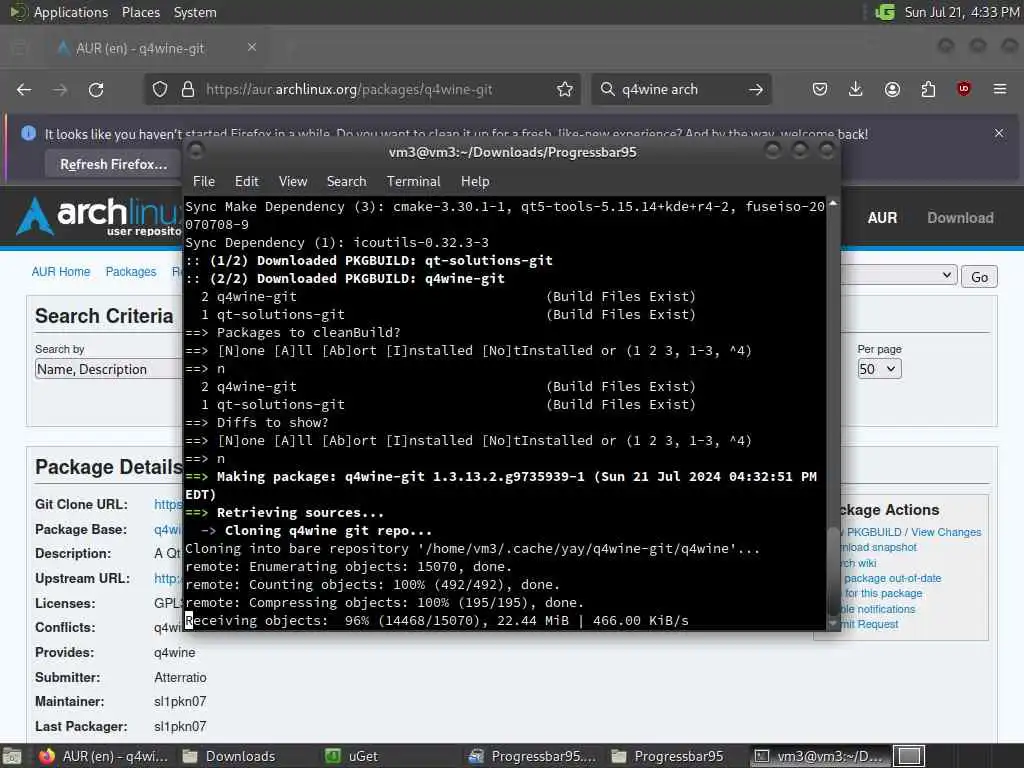Screen dimensions: 1024x768
Task: Go back in Firefox history
Action: point(24,89)
